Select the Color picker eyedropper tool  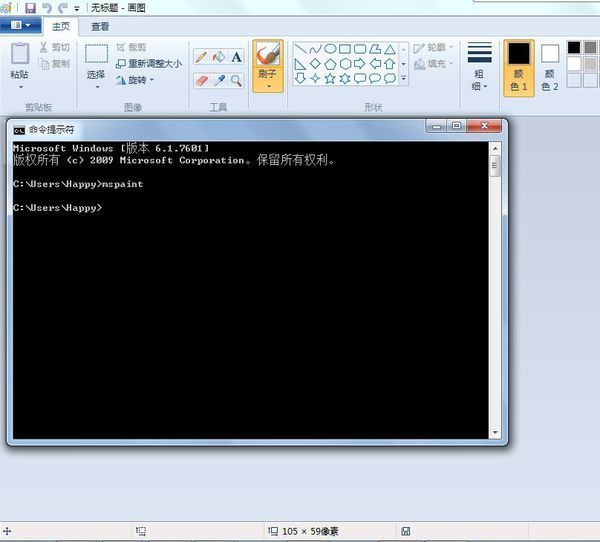click(x=219, y=80)
